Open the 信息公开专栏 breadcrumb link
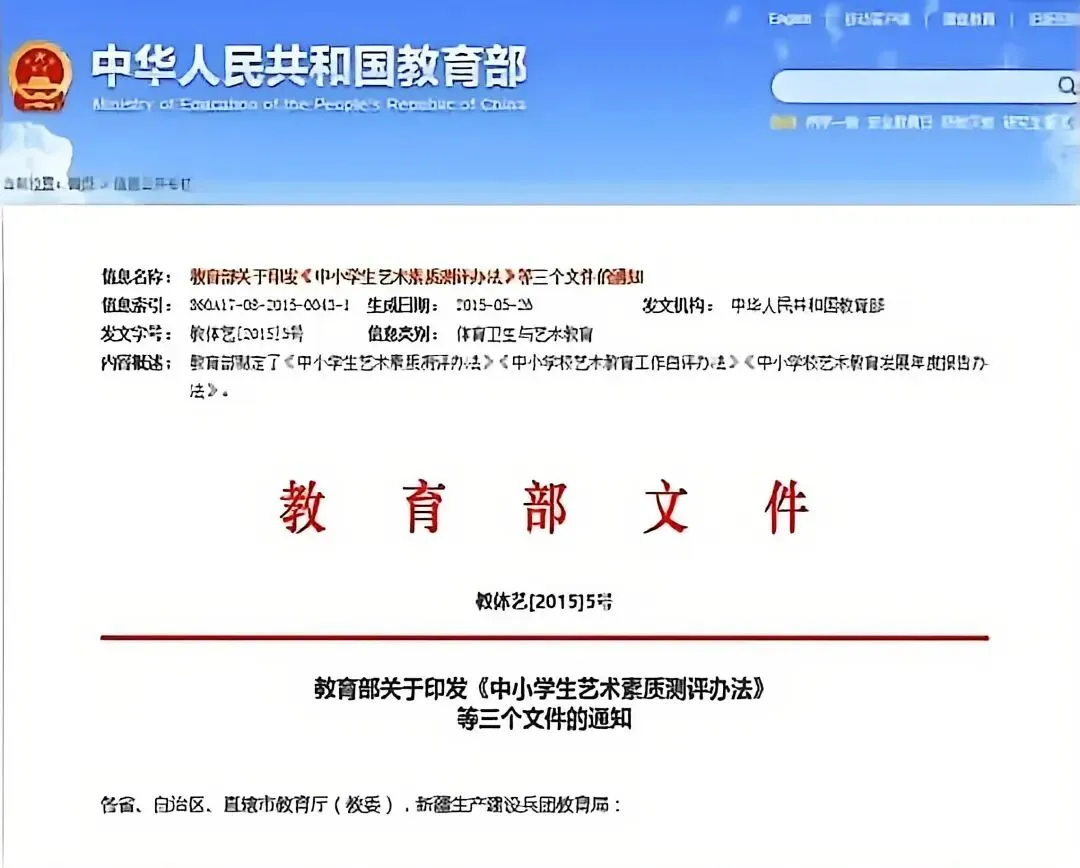This screenshot has width=1080, height=868. coord(151,183)
